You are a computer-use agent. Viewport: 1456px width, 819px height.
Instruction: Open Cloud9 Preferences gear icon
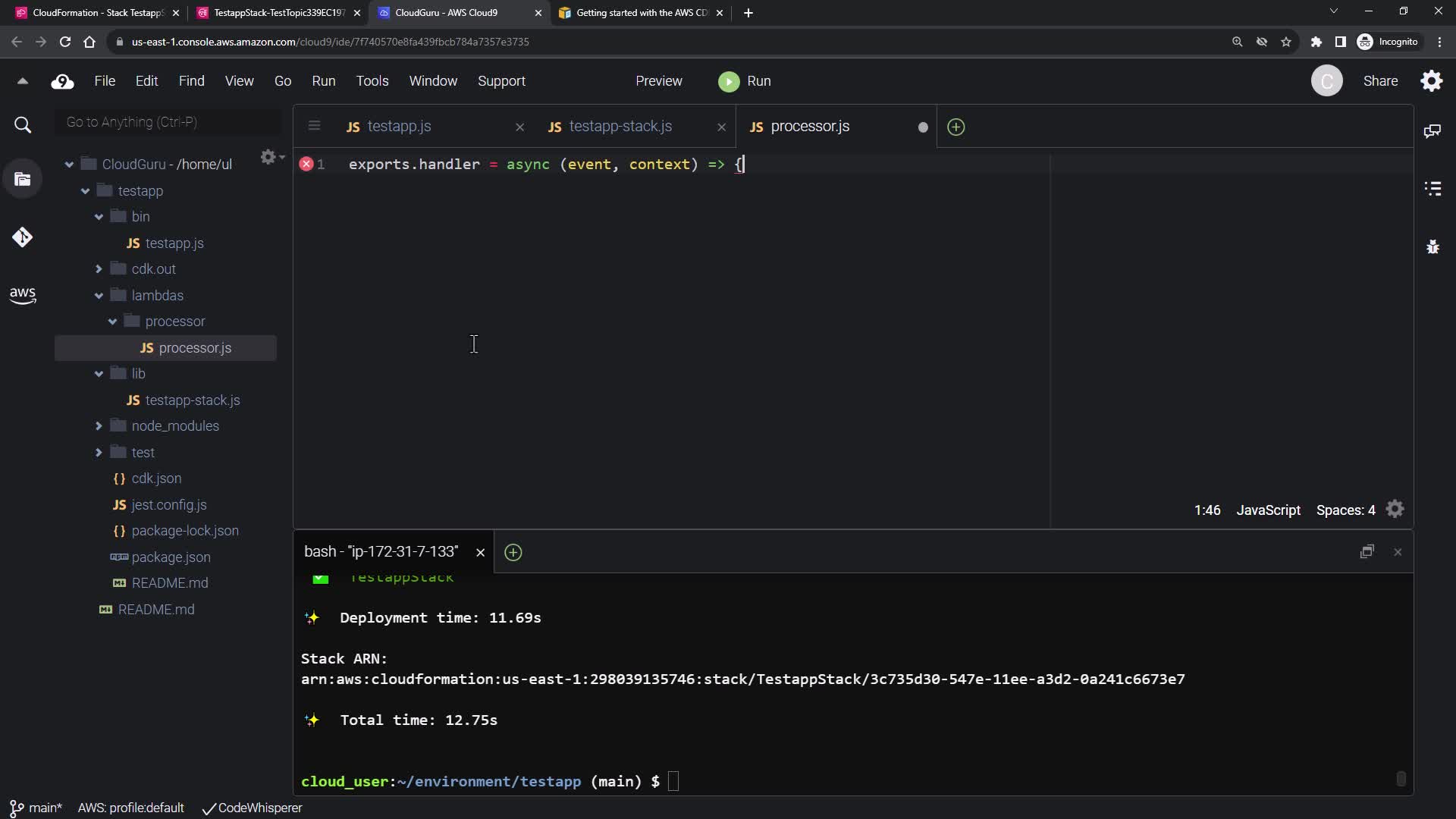coord(1431,81)
